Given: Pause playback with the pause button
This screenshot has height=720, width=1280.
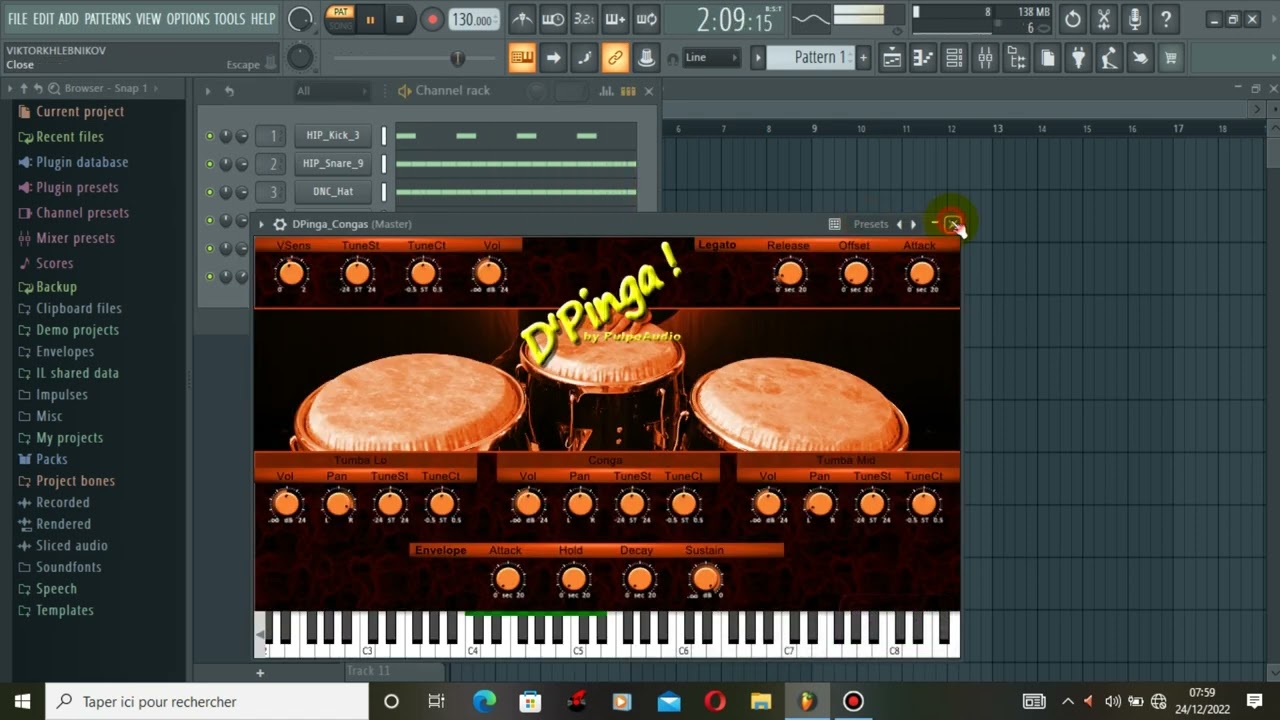Looking at the screenshot, I should [370, 19].
